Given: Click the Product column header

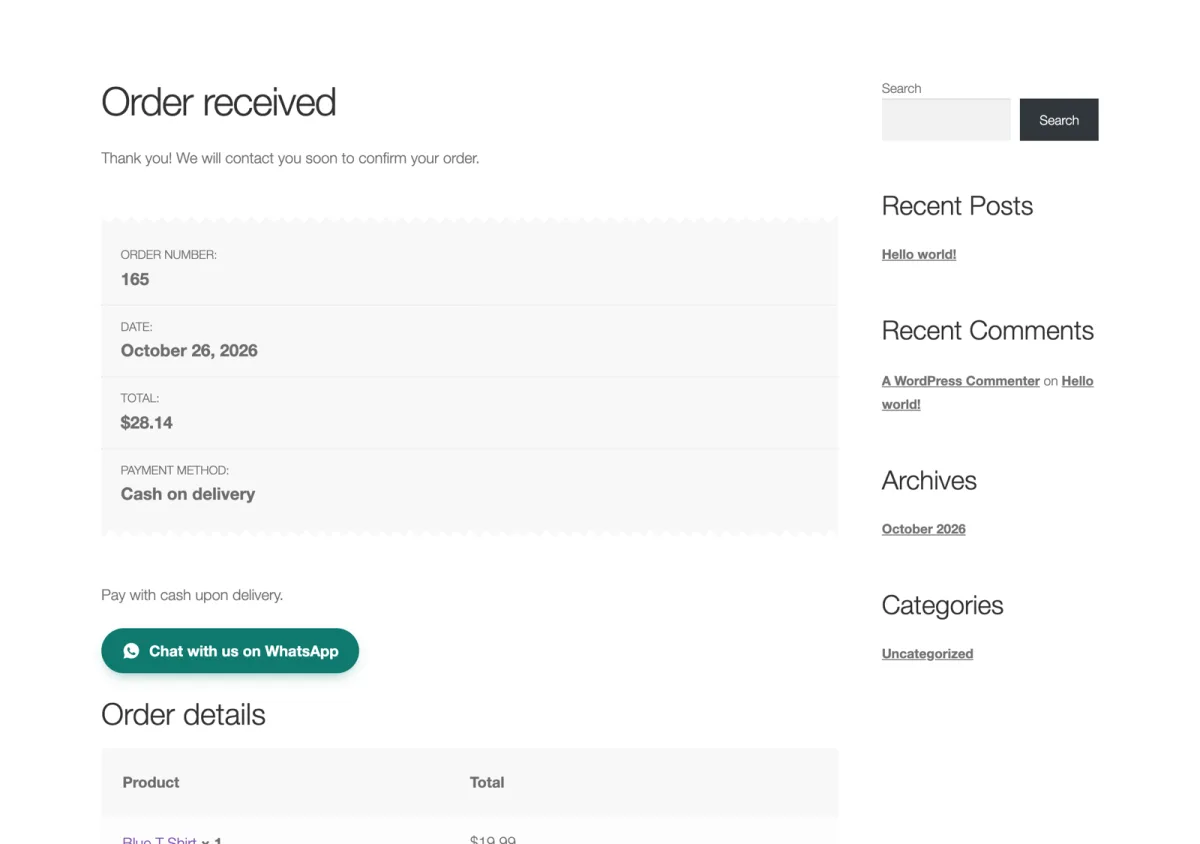Looking at the screenshot, I should tap(151, 782).
